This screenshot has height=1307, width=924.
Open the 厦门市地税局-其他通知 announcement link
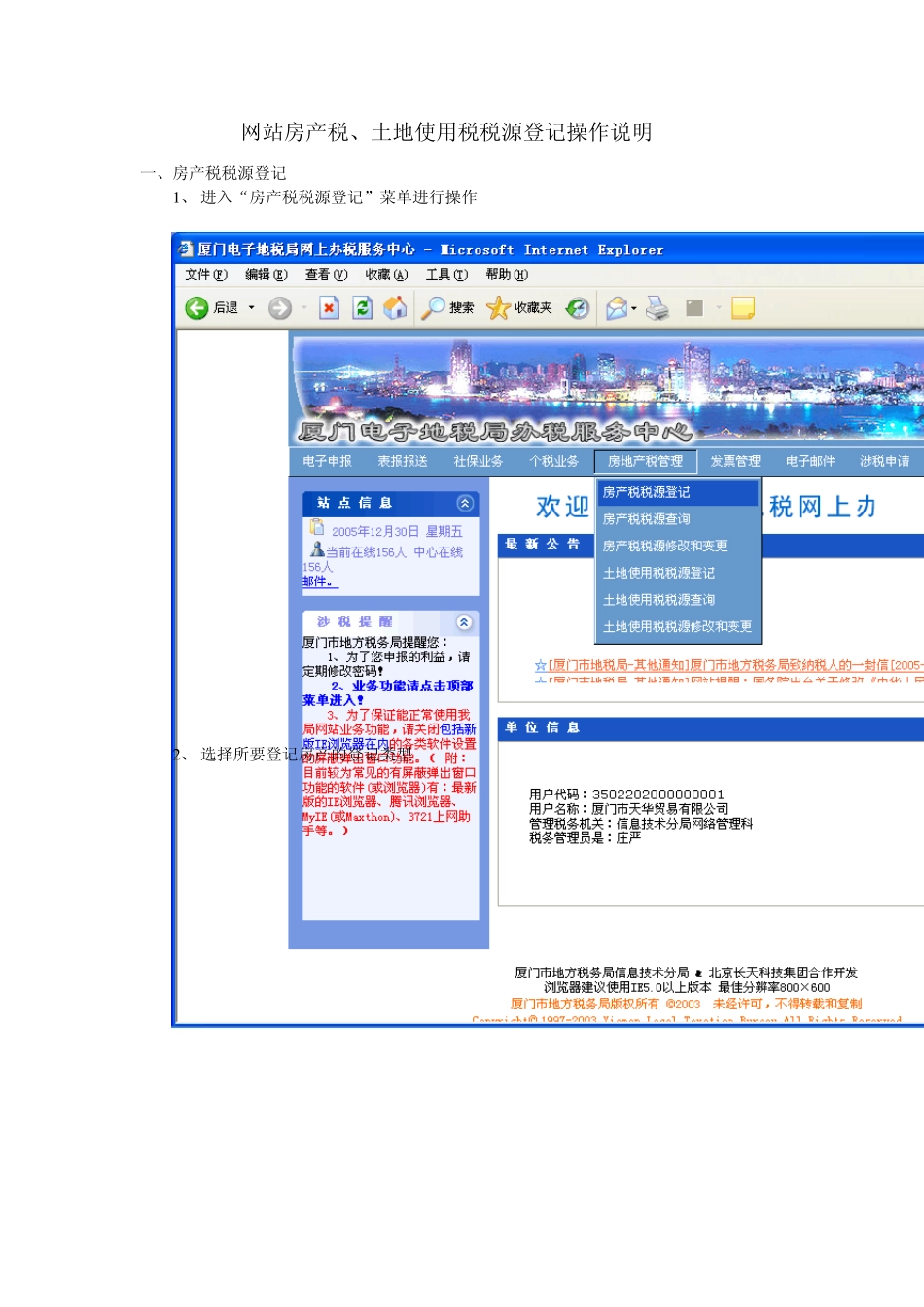click(x=734, y=665)
